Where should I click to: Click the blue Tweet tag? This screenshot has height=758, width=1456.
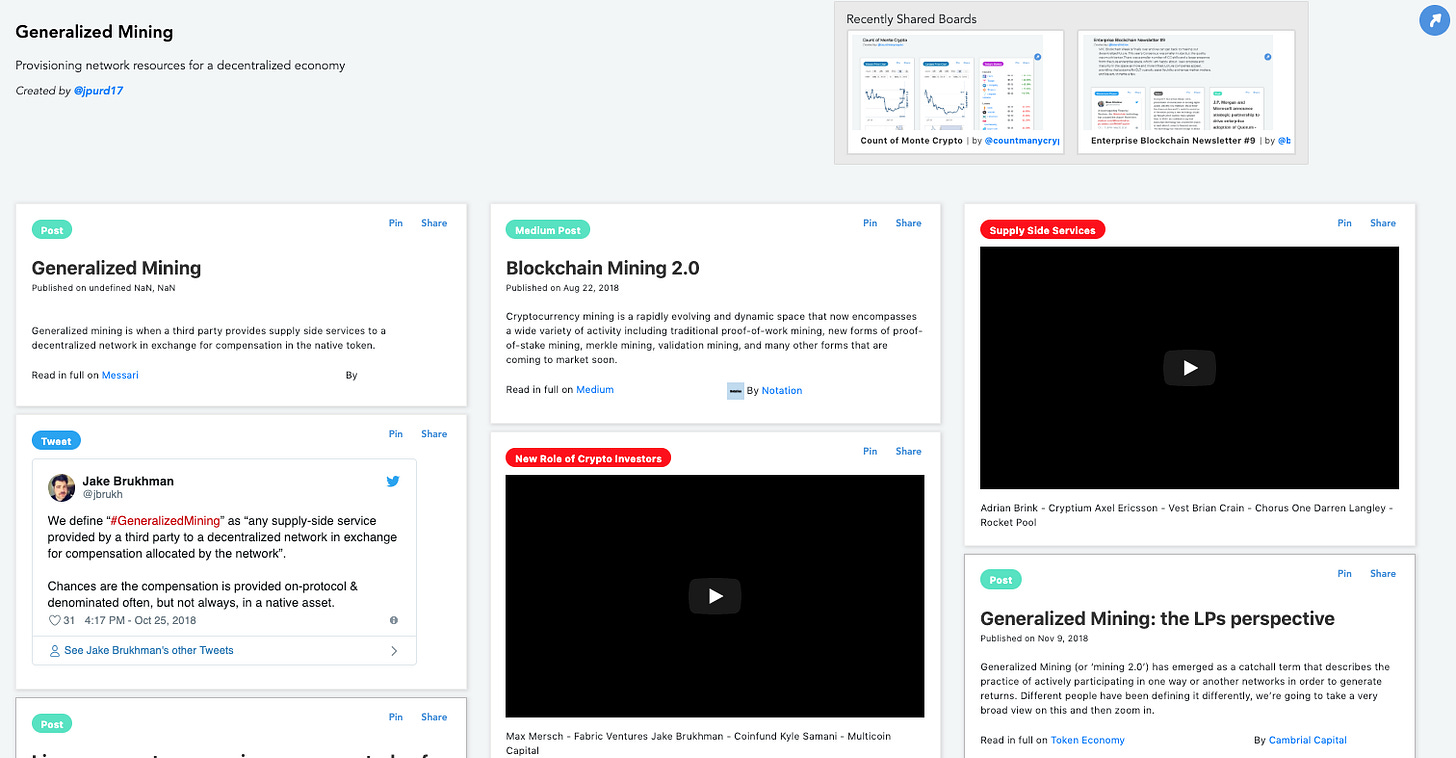(x=56, y=441)
